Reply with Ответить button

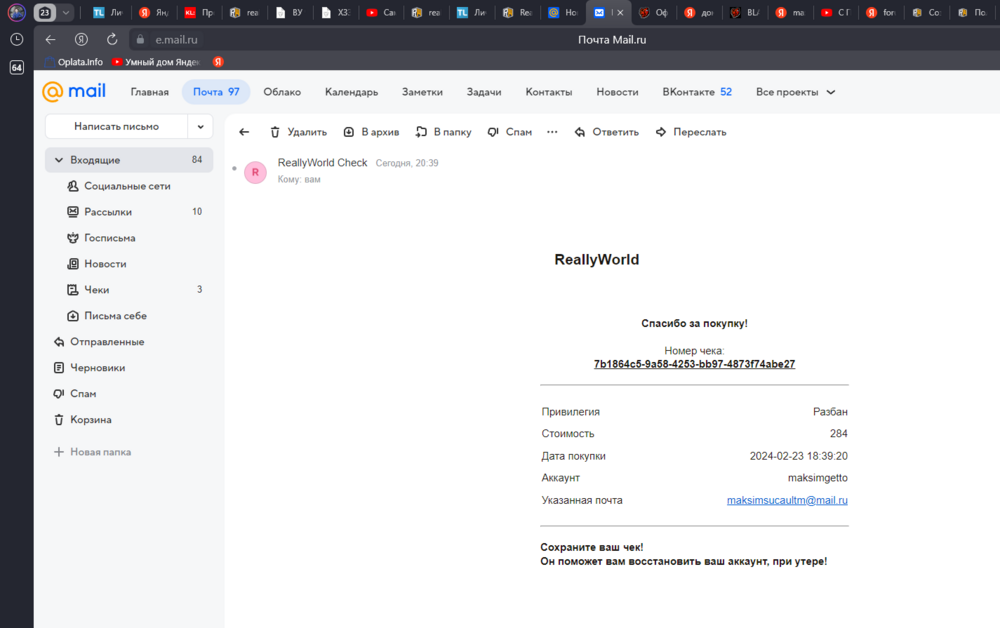pyautogui.click(x=607, y=132)
